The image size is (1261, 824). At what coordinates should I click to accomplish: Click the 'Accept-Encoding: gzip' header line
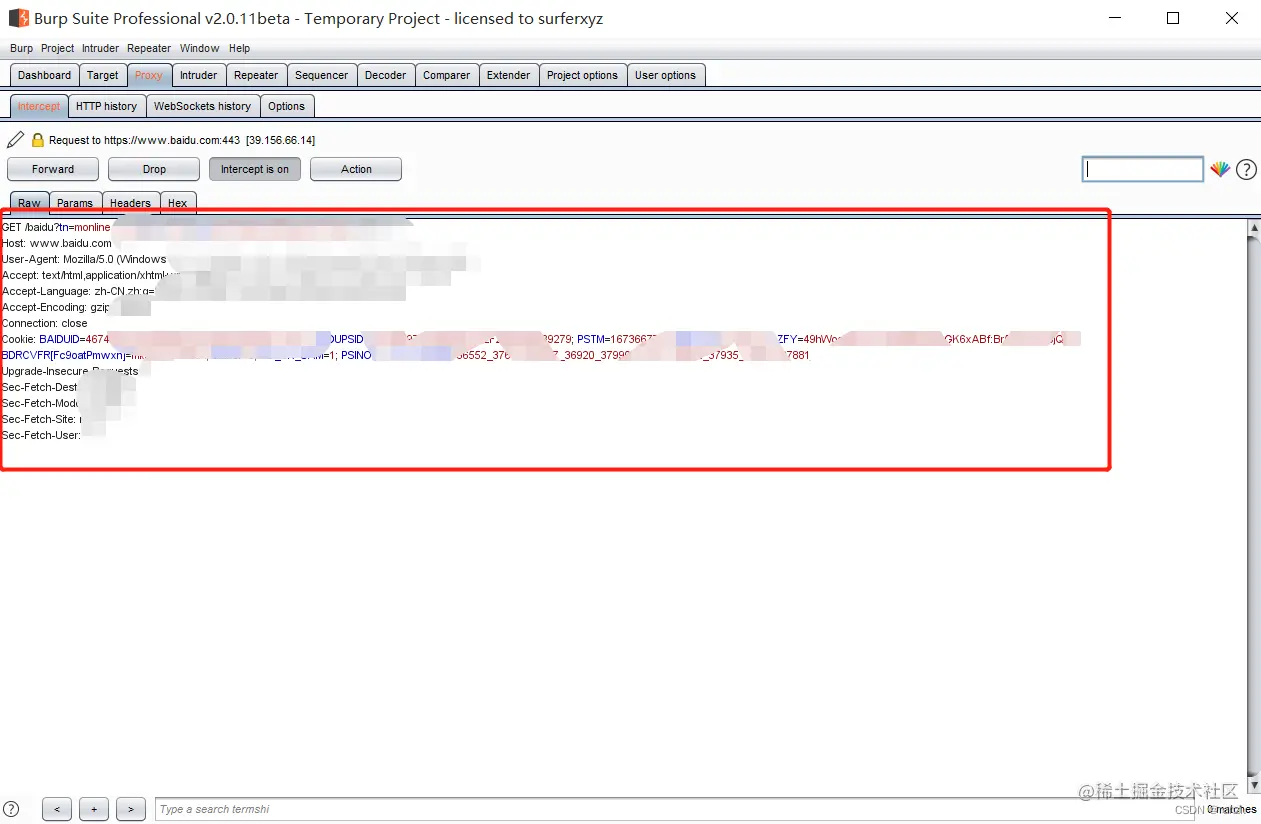(x=56, y=307)
